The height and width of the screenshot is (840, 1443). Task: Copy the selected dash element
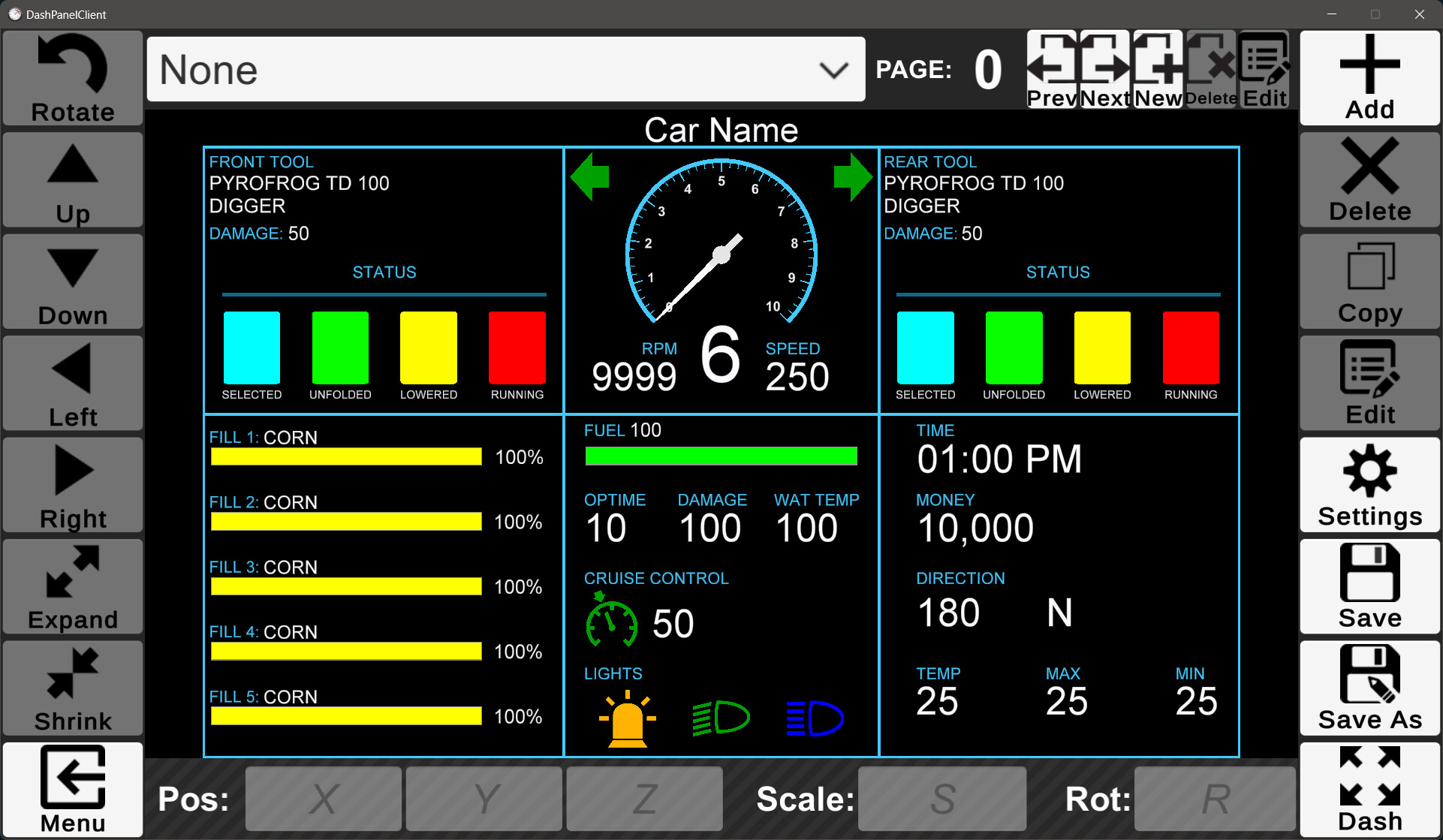coord(1369,282)
